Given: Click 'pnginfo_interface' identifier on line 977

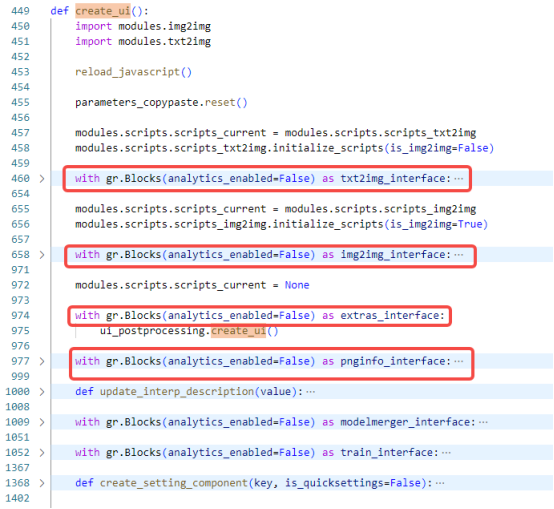Looking at the screenshot, I should [x=393, y=361].
